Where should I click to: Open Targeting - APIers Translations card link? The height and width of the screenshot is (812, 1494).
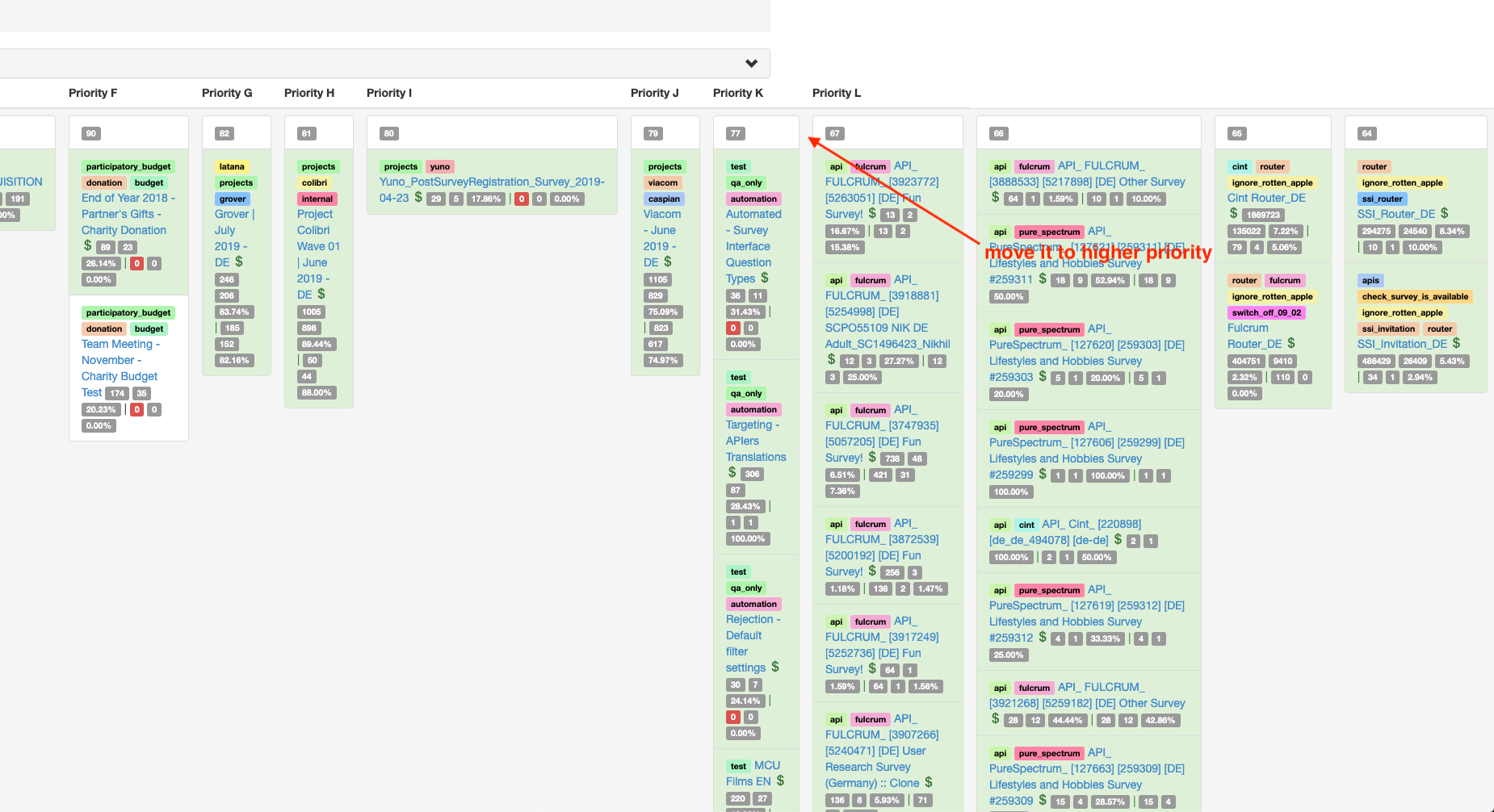coord(756,441)
